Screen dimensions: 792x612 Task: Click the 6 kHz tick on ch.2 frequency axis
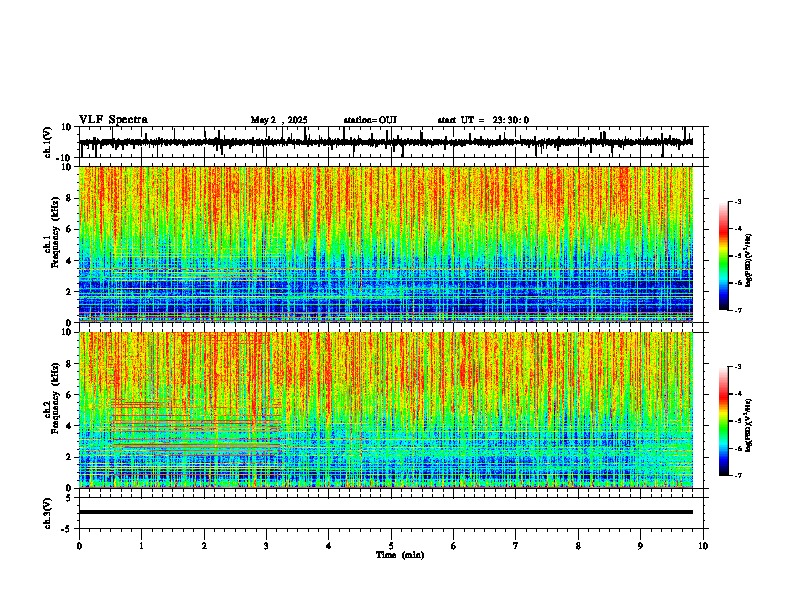coord(69,395)
